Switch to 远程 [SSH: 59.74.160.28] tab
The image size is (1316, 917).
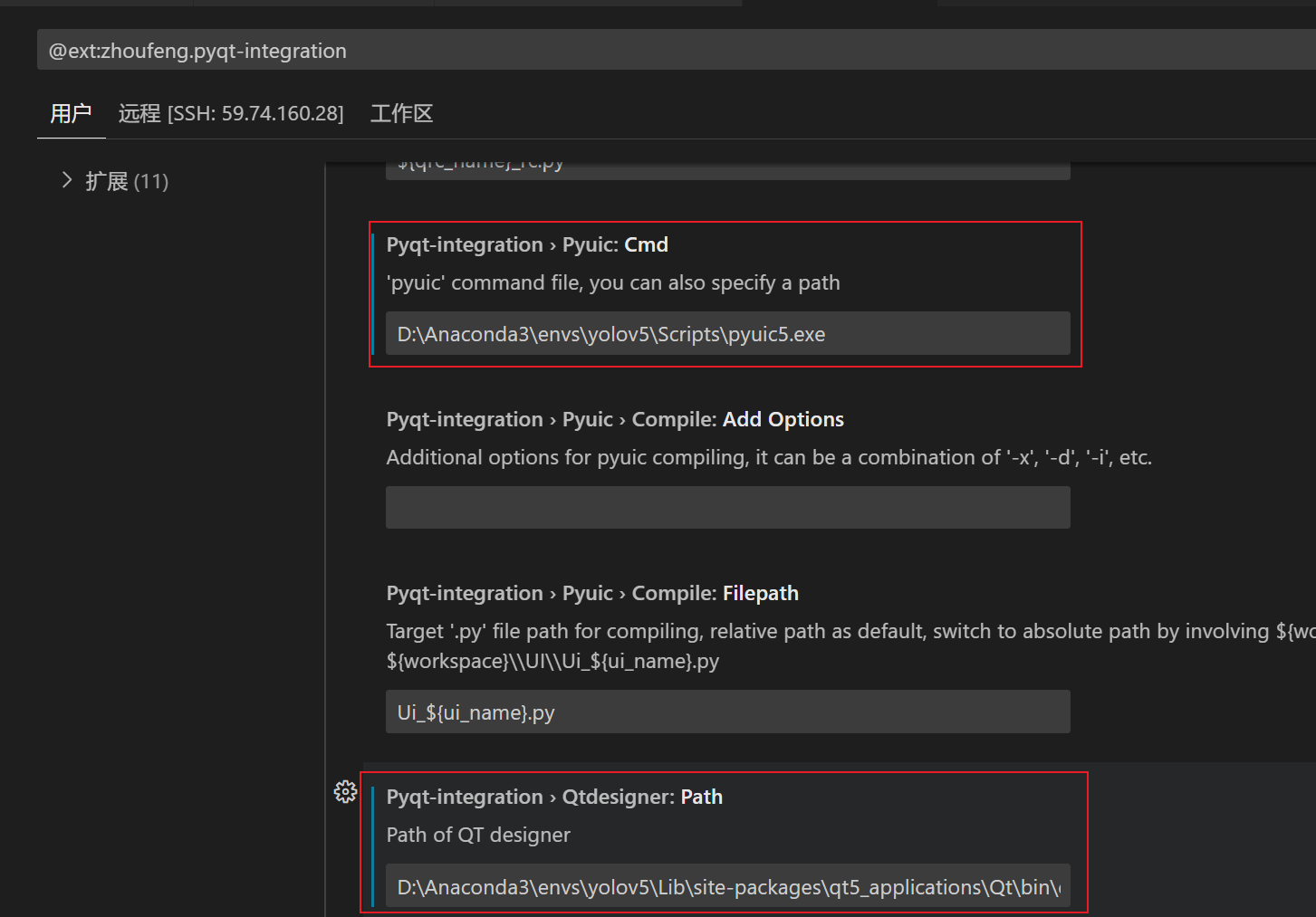[x=231, y=113]
